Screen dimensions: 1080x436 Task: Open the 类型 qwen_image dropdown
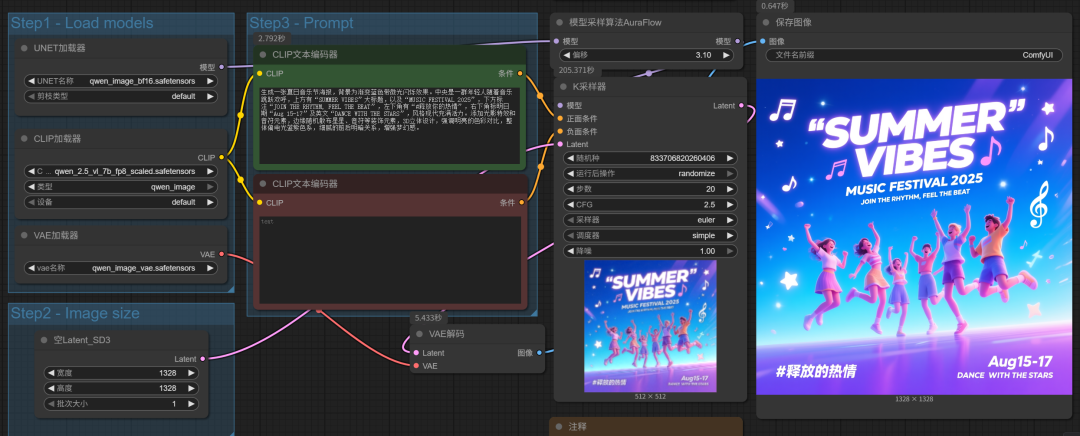click(x=121, y=187)
